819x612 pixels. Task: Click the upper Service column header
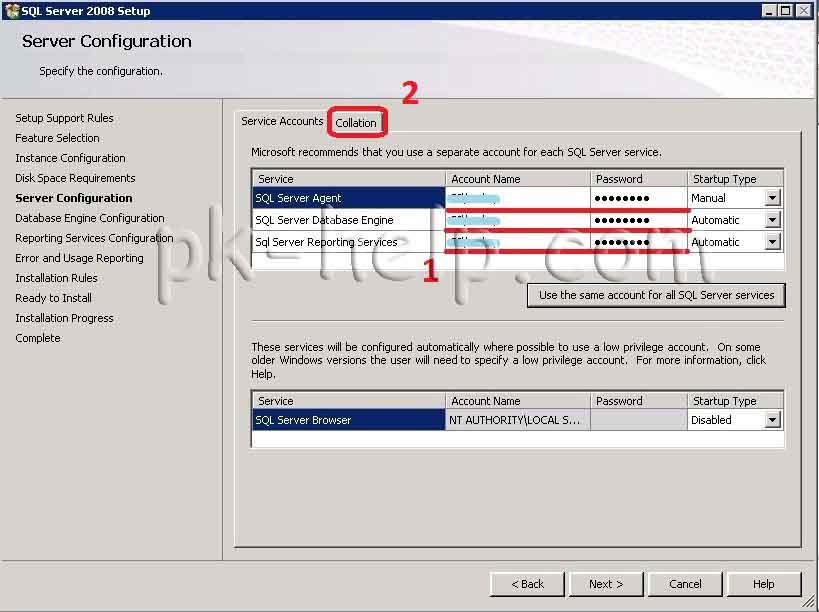click(x=348, y=179)
